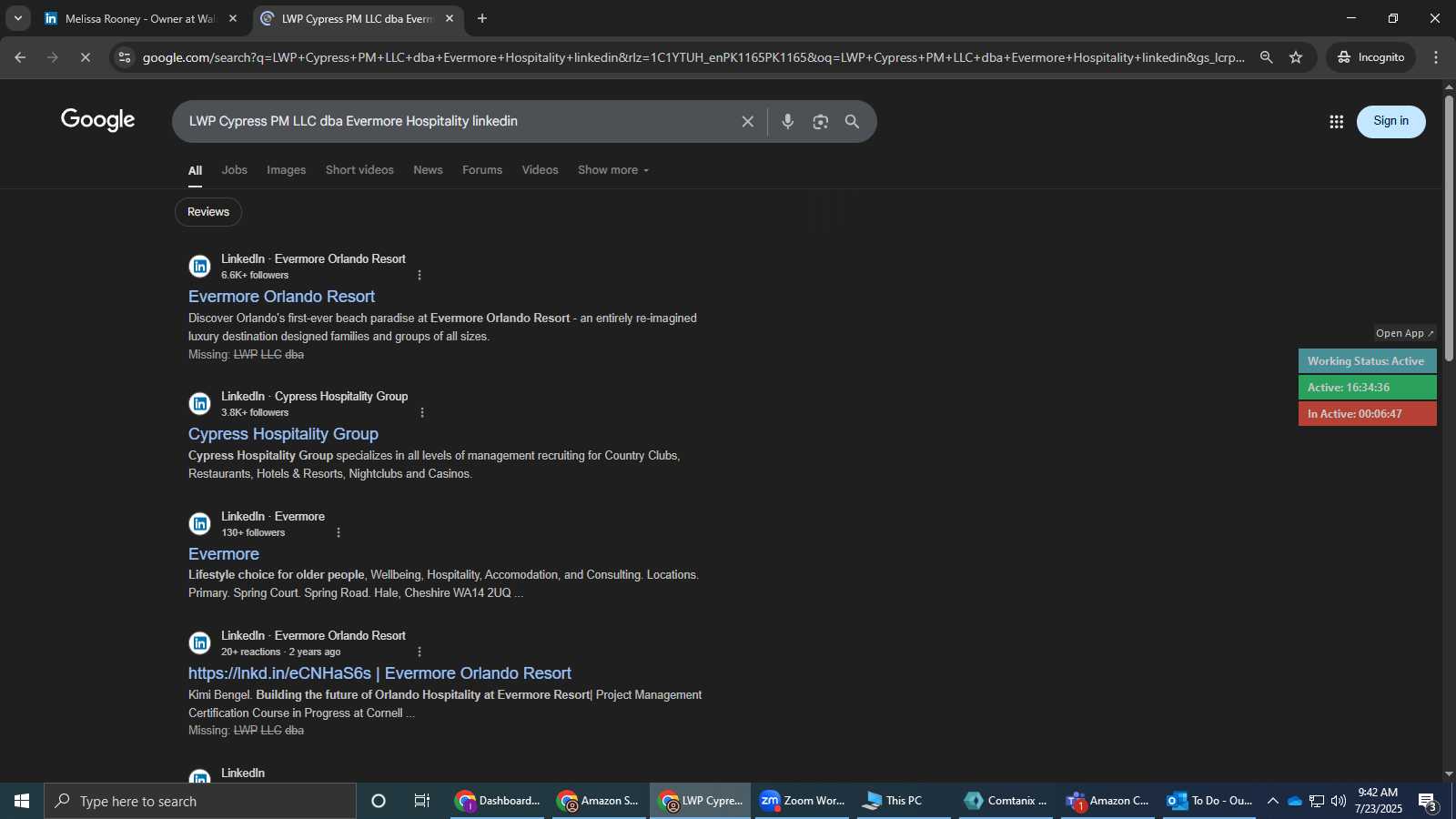Click the Incognito indicator button
The width and height of the screenshot is (1456, 819).
click(x=1370, y=57)
